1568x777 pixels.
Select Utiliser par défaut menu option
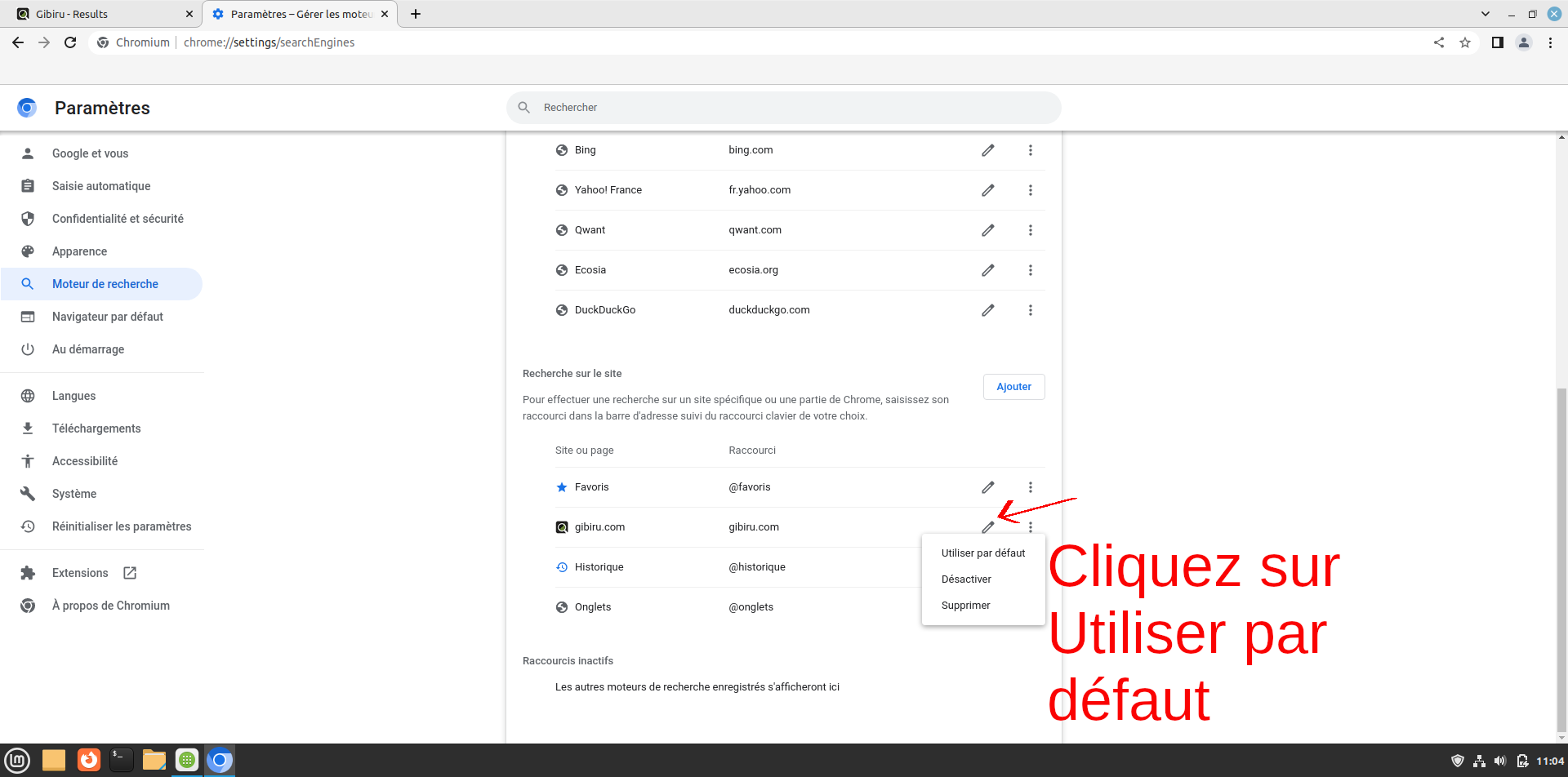click(982, 553)
